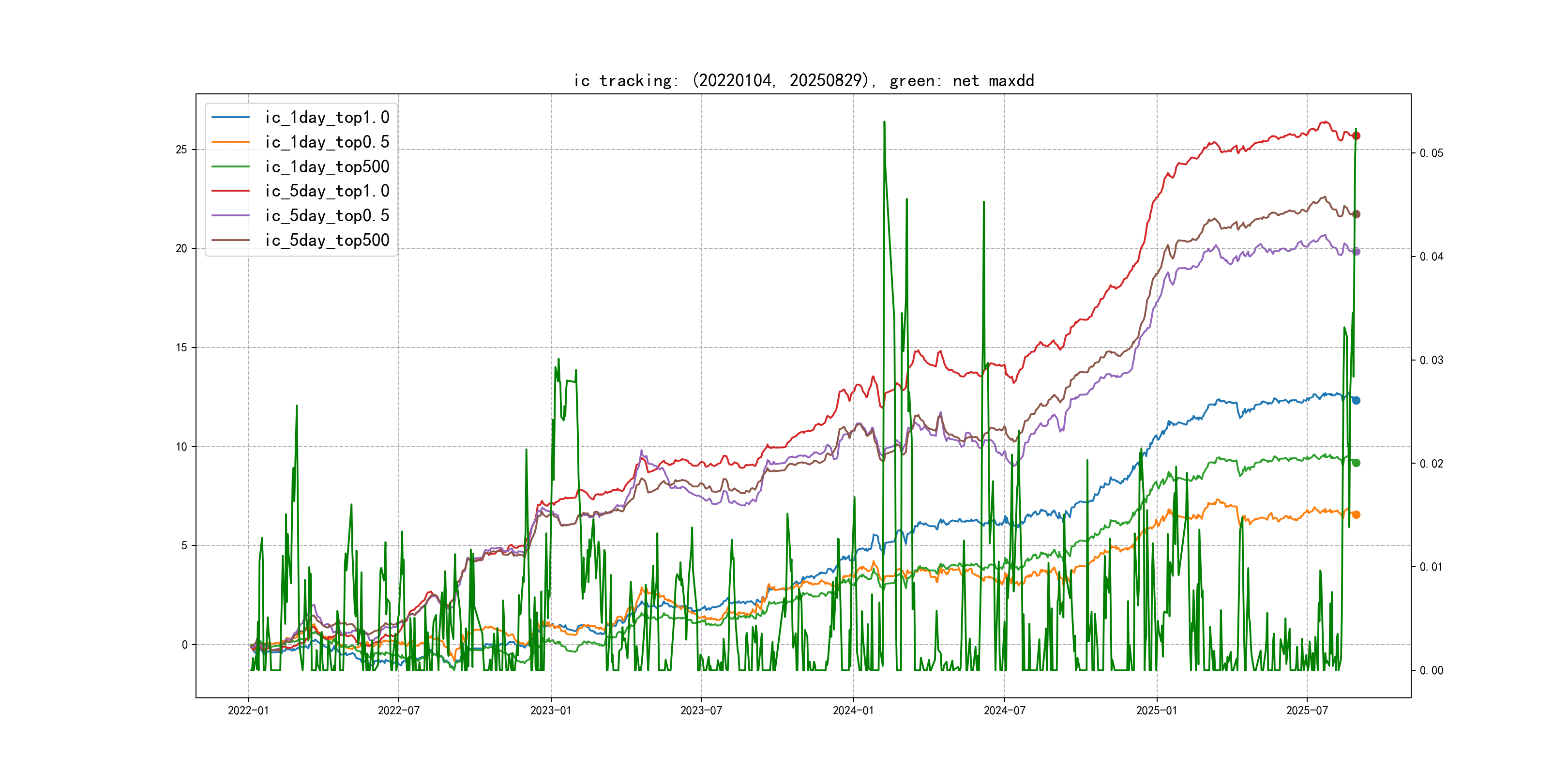Click the ic_1day_top0.5 legend label
This screenshot has width=1568, height=784.
[327, 142]
